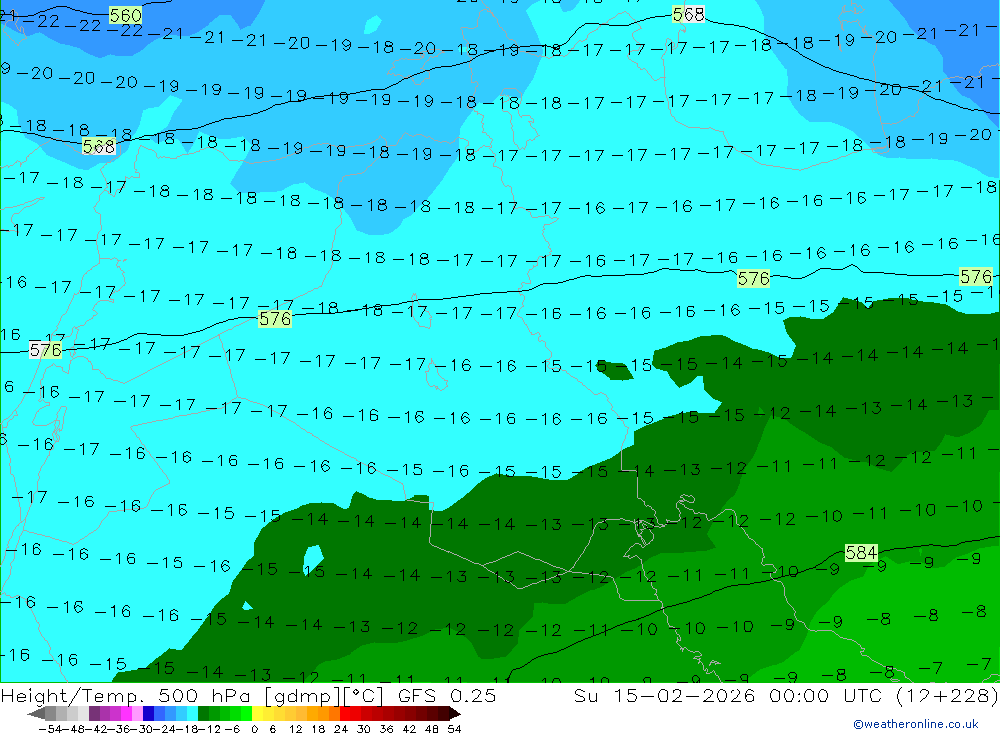
Task: Open the weatheronline.co.uk copyright link
Action: tap(916, 724)
